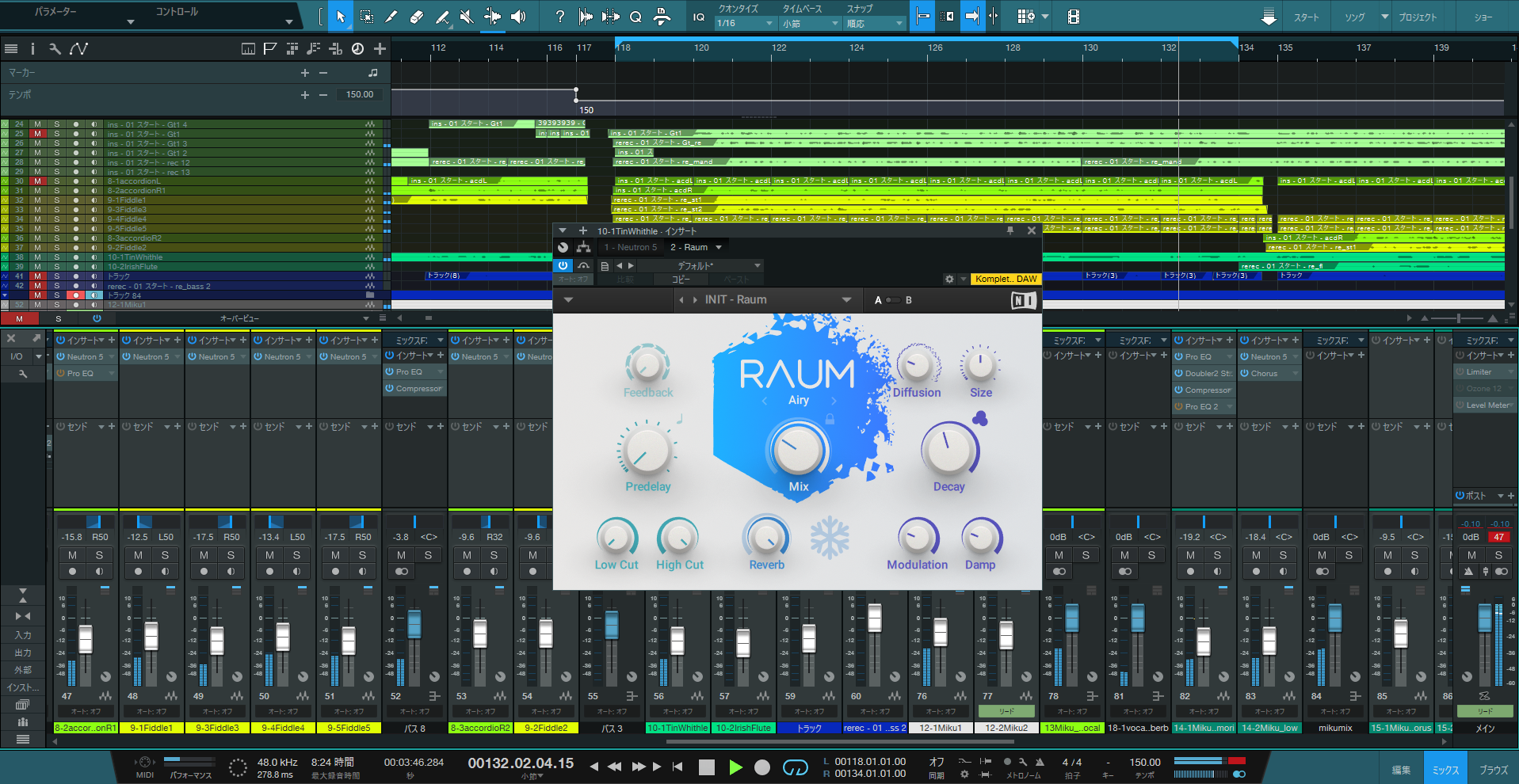Viewport: 1519px width, 784px height.
Task: Select the Listen (speaker) tool
Action: [518, 17]
